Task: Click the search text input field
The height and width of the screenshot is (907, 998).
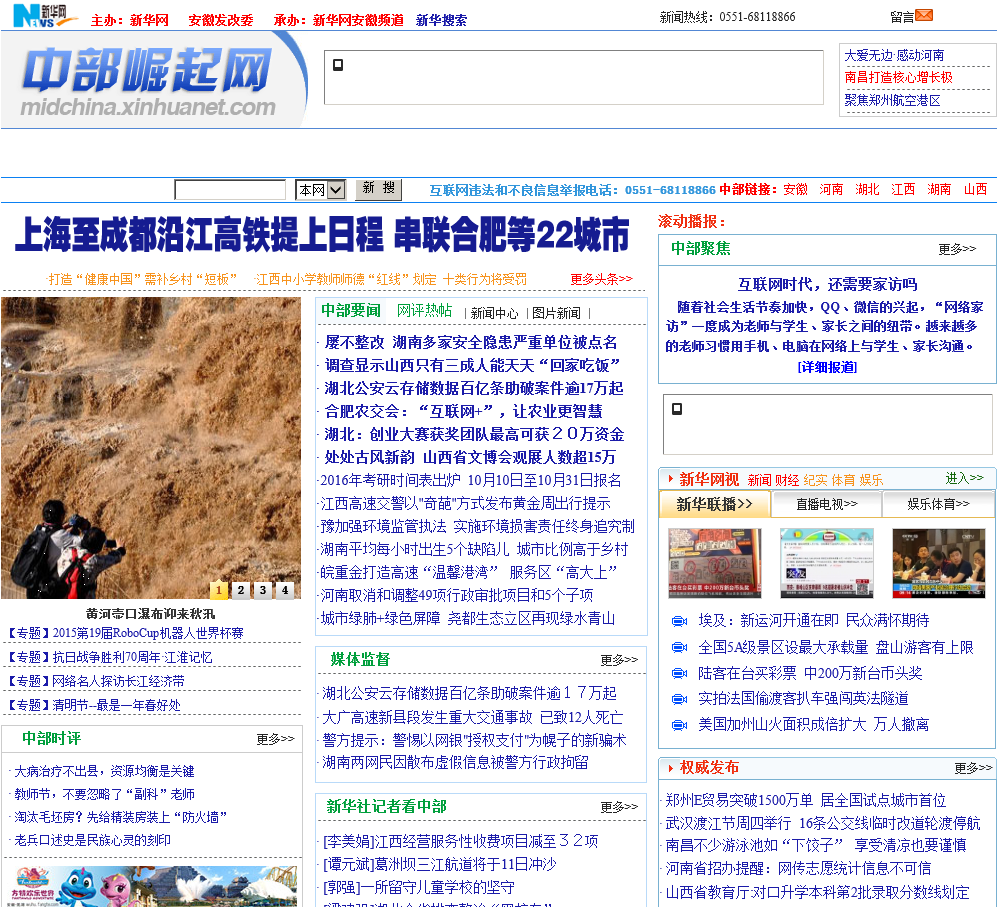Action: 230,190
